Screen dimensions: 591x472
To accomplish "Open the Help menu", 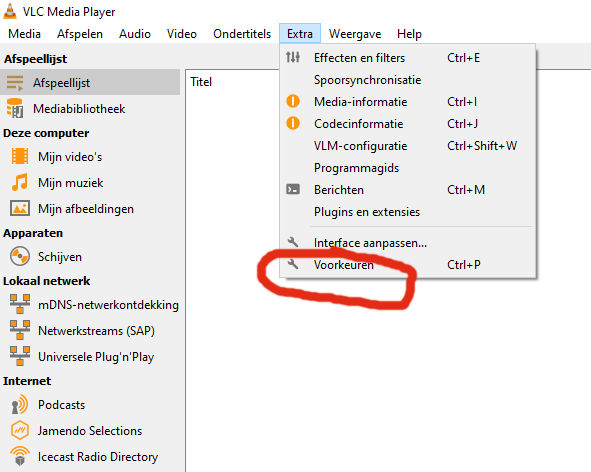I will pos(409,34).
